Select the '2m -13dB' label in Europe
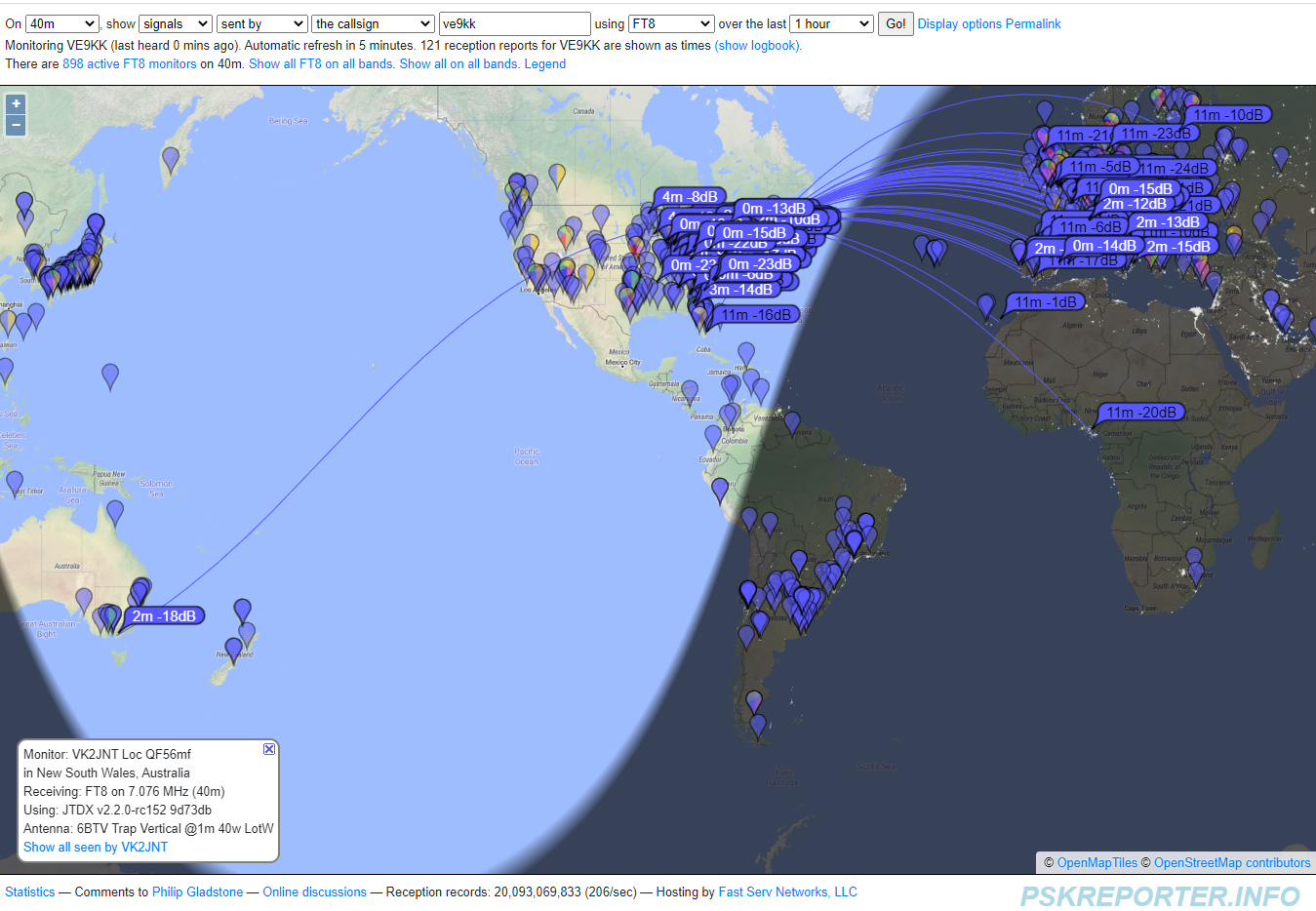 (x=1168, y=222)
